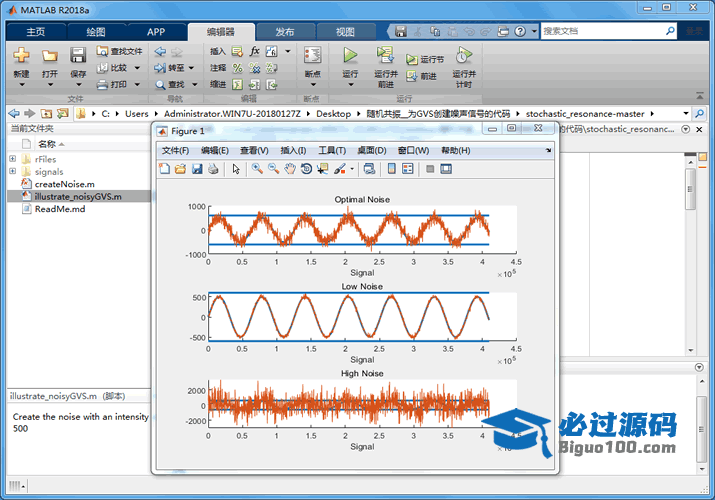The height and width of the screenshot is (500, 715).
Task: Select the illustrate_noisyGVS.m file
Action: point(78,196)
